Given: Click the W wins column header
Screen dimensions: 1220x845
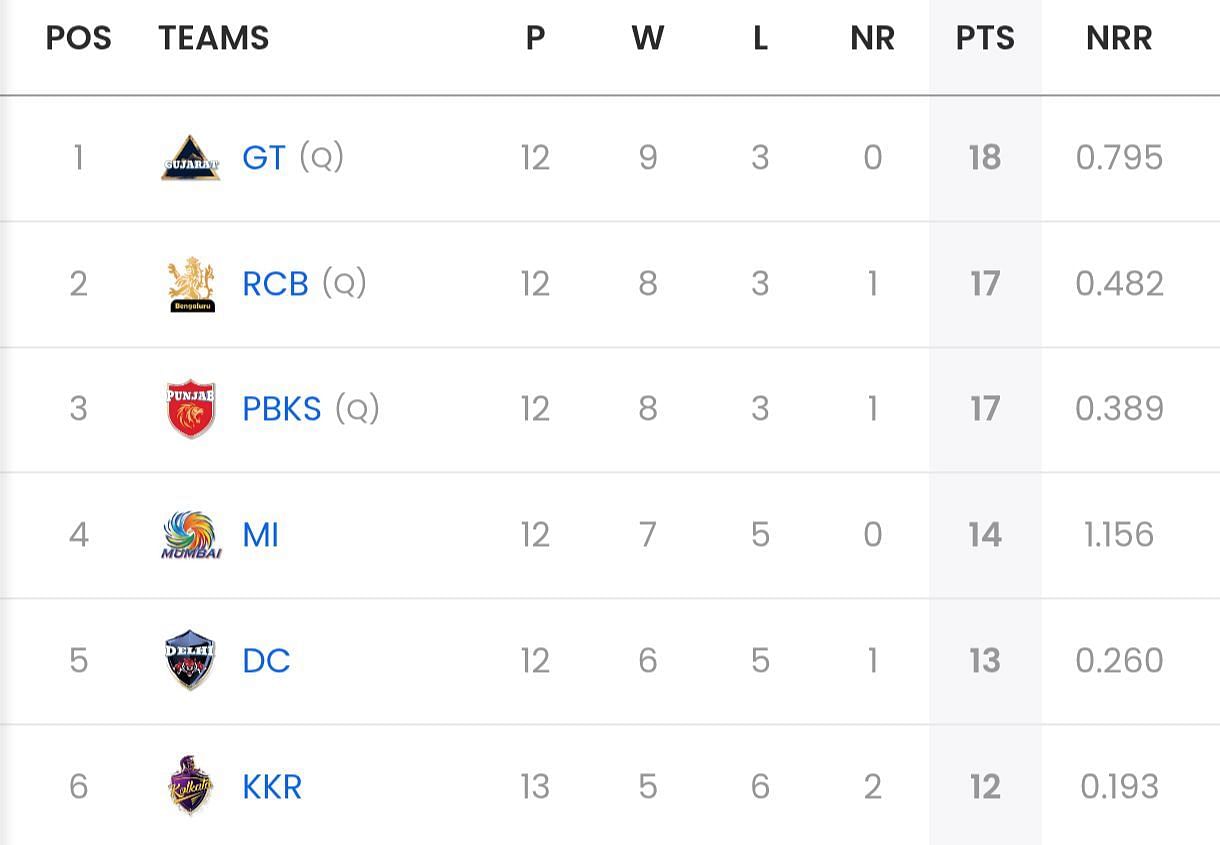Looking at the screenshot, I should coord(648,38).
